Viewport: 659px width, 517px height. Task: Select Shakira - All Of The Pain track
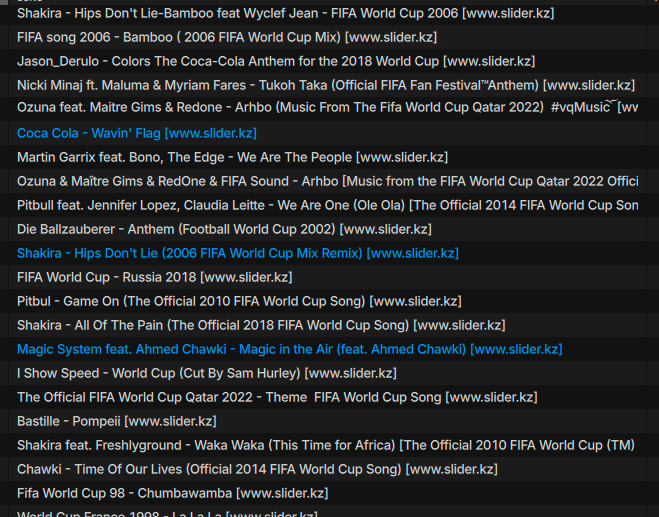(x=261, y=325)
